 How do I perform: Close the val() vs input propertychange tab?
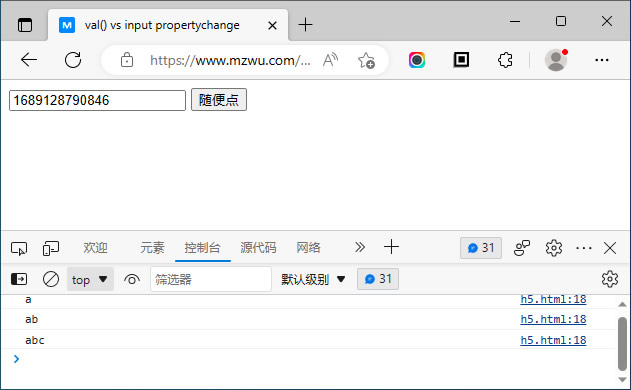point(272,25)
